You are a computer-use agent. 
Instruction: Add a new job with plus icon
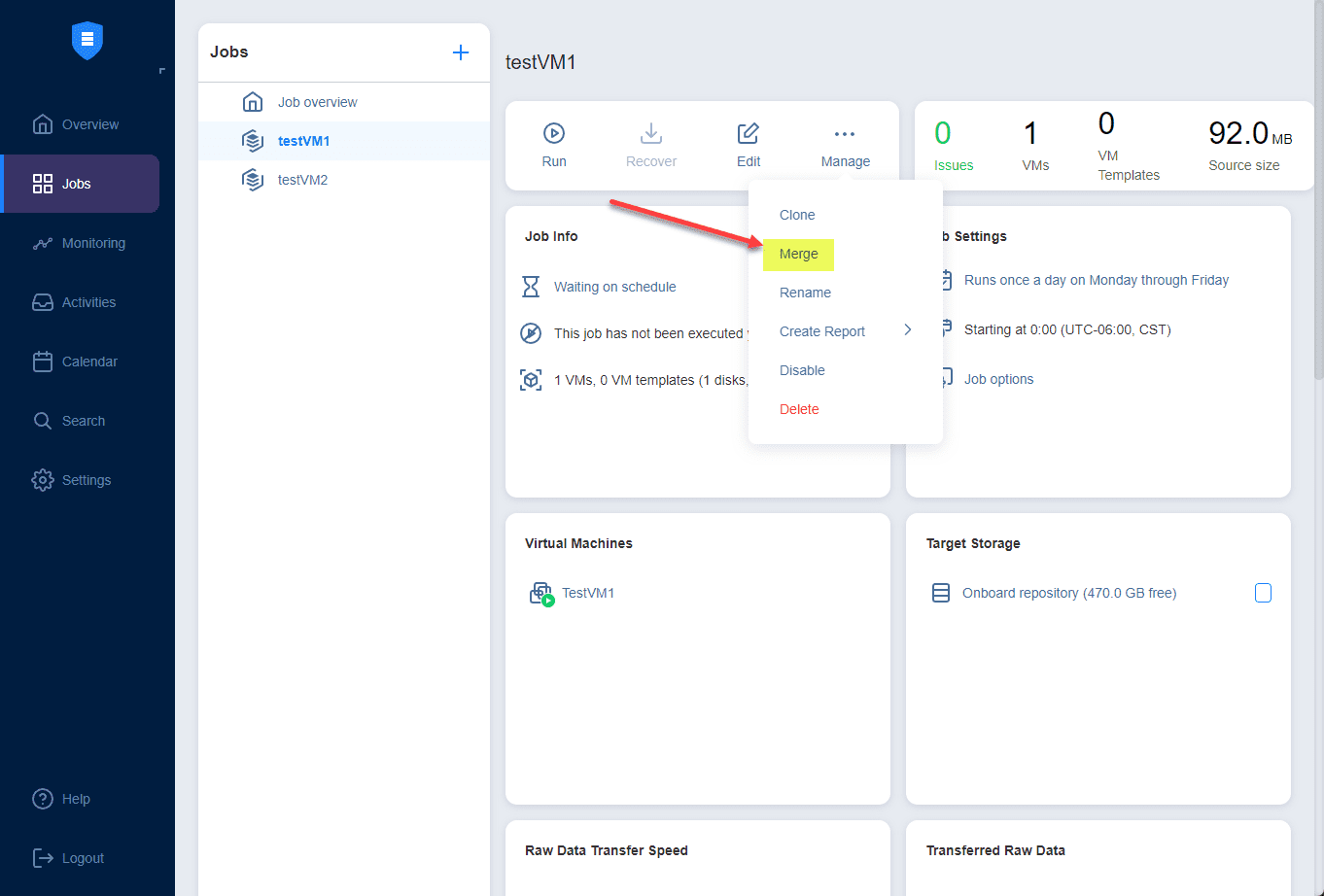[461, 52]
